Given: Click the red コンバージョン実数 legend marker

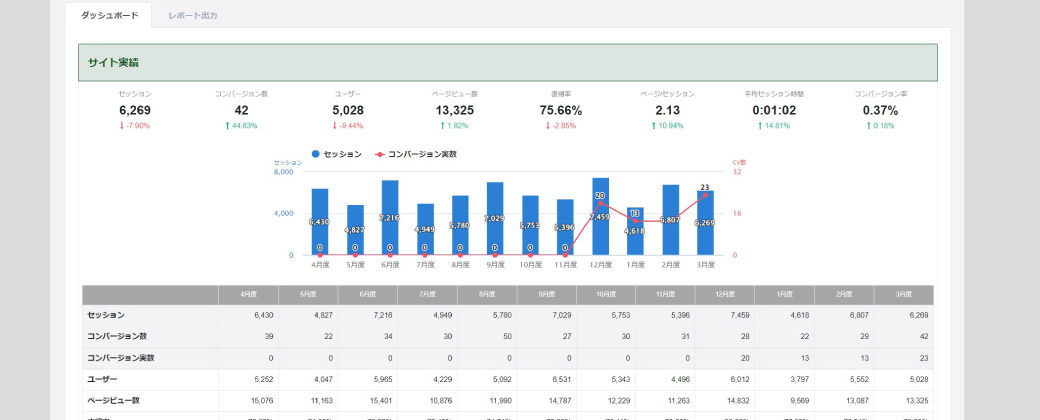Looking at the screenshot, I should coord(379,155).
